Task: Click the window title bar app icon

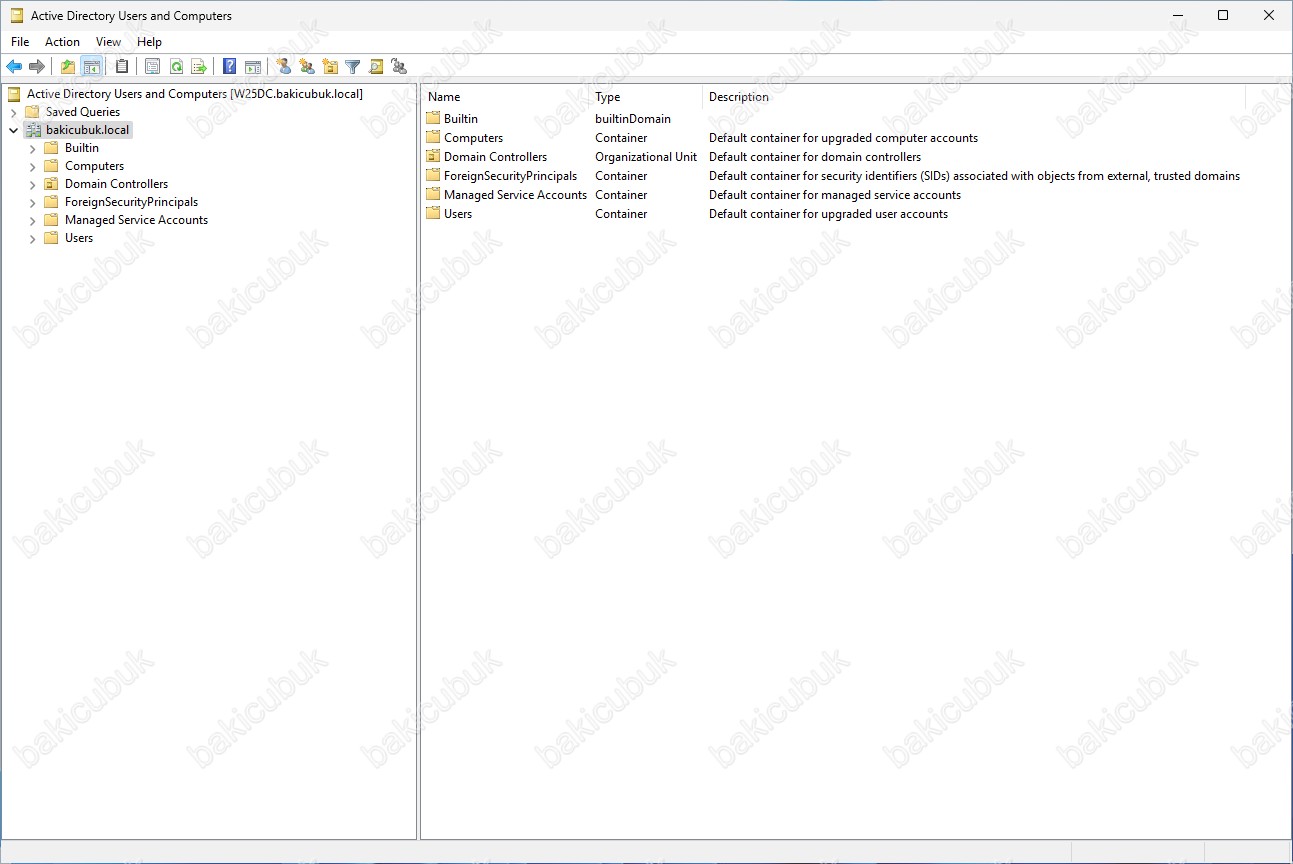Action: point(16,16)
